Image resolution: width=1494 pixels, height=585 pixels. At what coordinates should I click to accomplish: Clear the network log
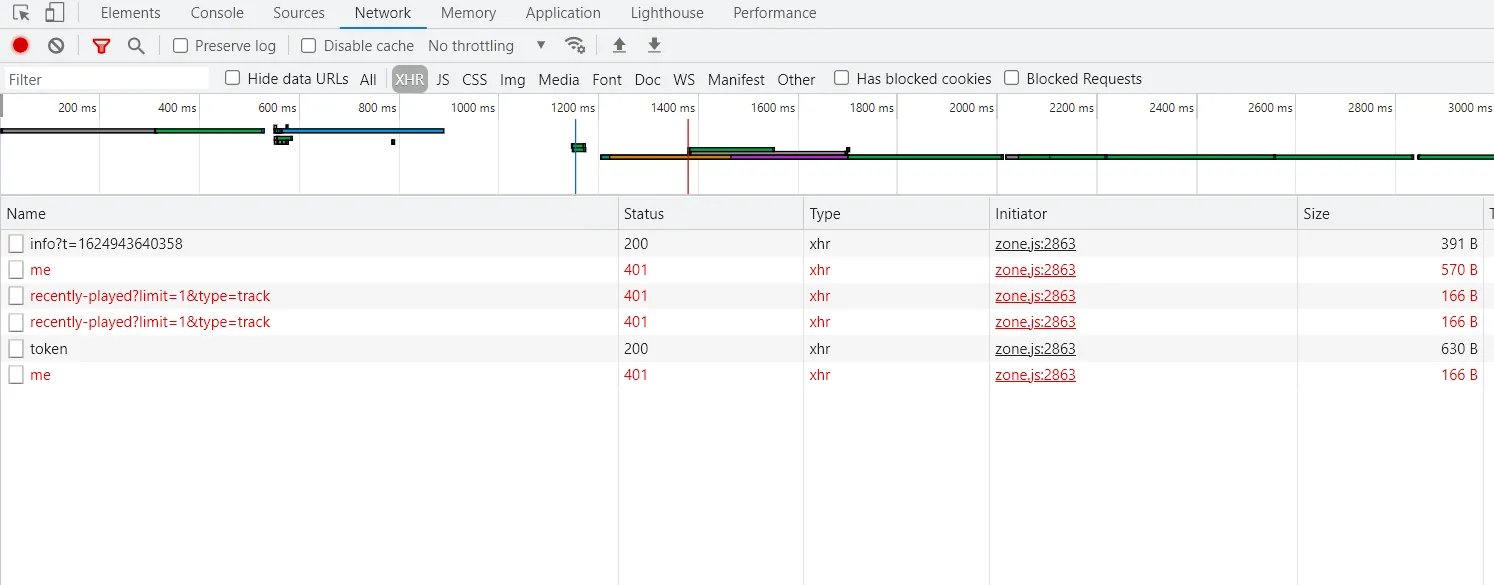56,45
